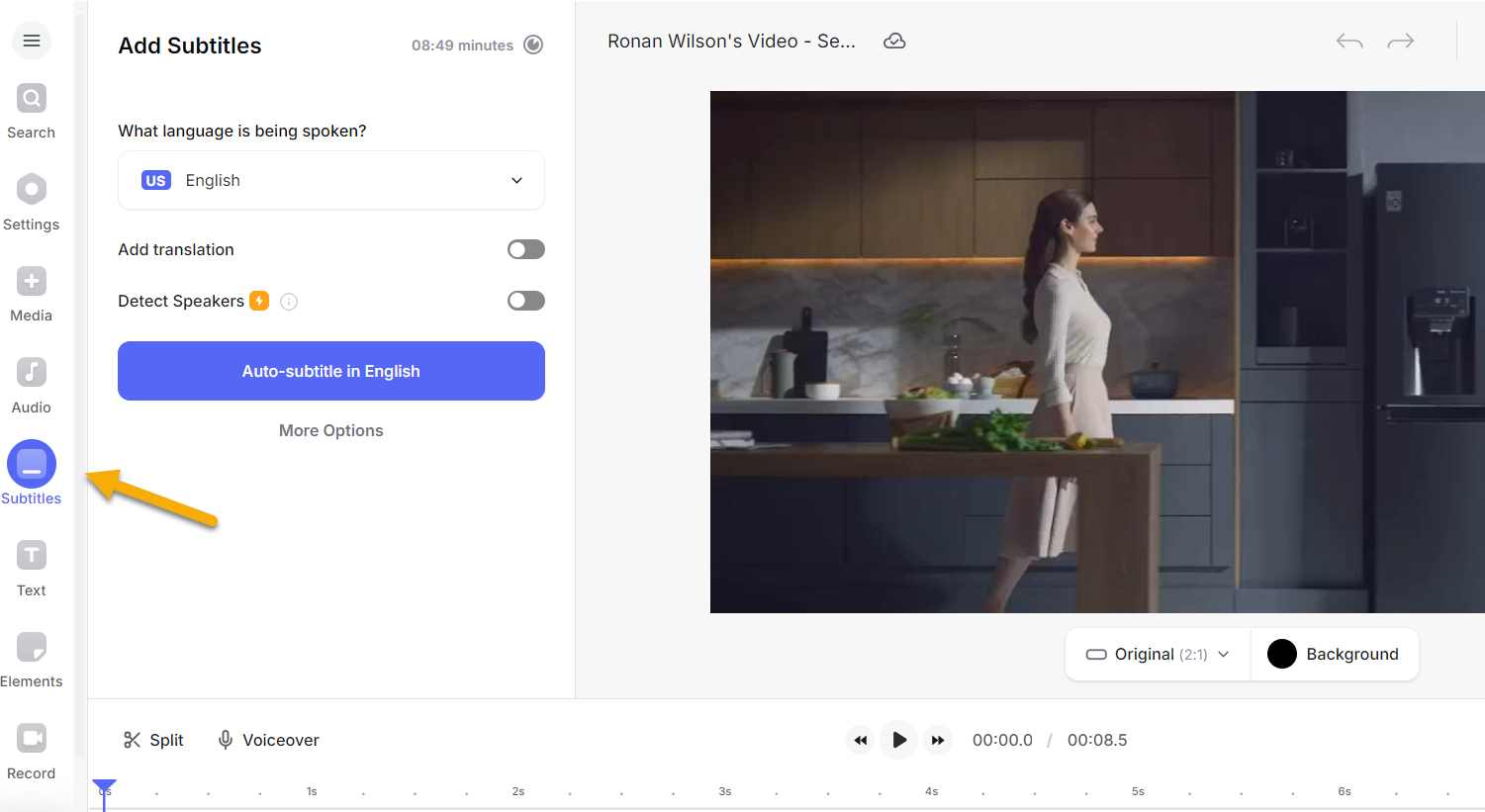Viewport: 1485px width, 812px height.
Task: Turn on Detect Speakers switch
Action: (x=525, y=301)
